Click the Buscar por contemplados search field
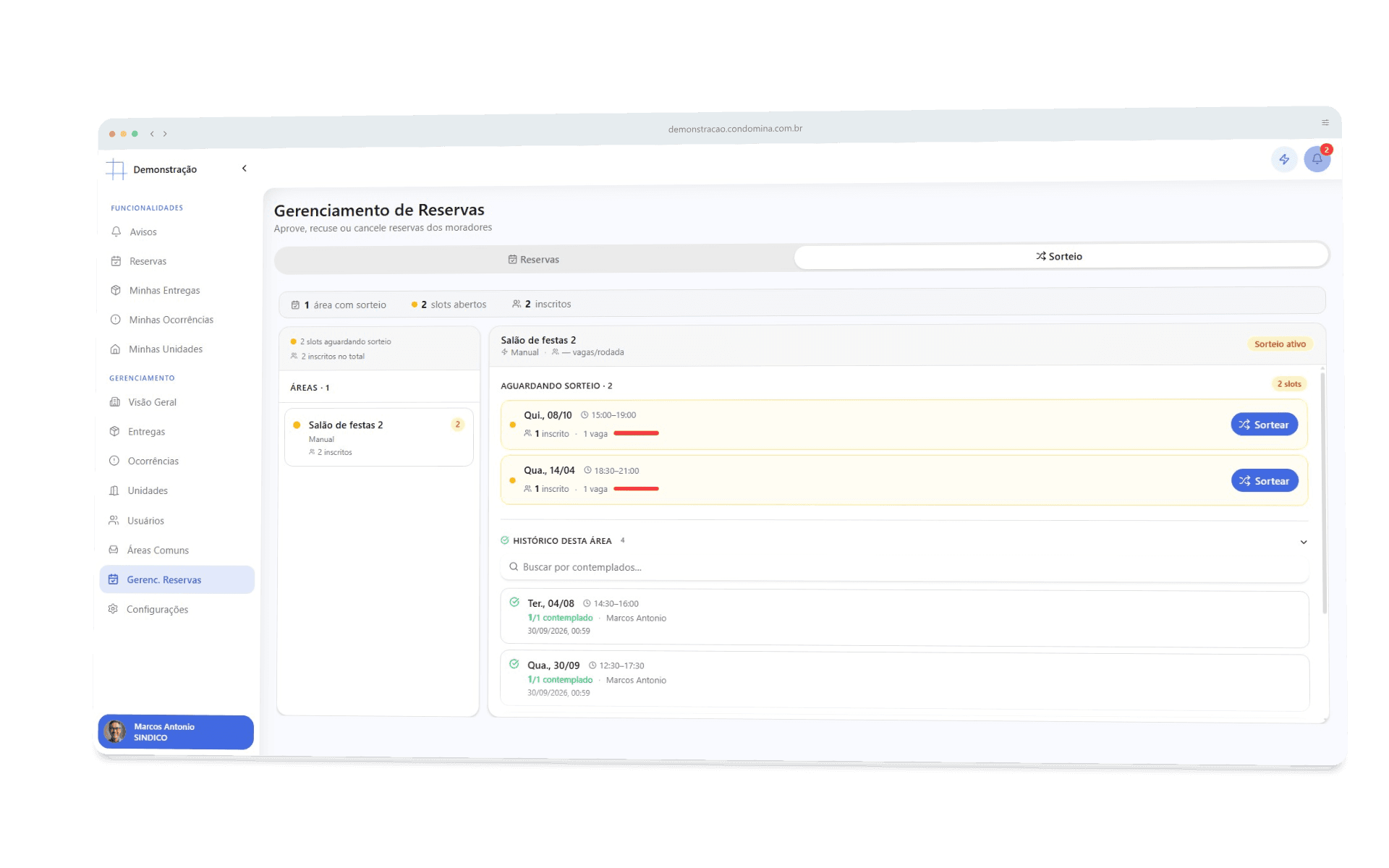Image resolution: width=1389 pixels, height=868 pixels. pyautogui.click(x=904, y=568)
